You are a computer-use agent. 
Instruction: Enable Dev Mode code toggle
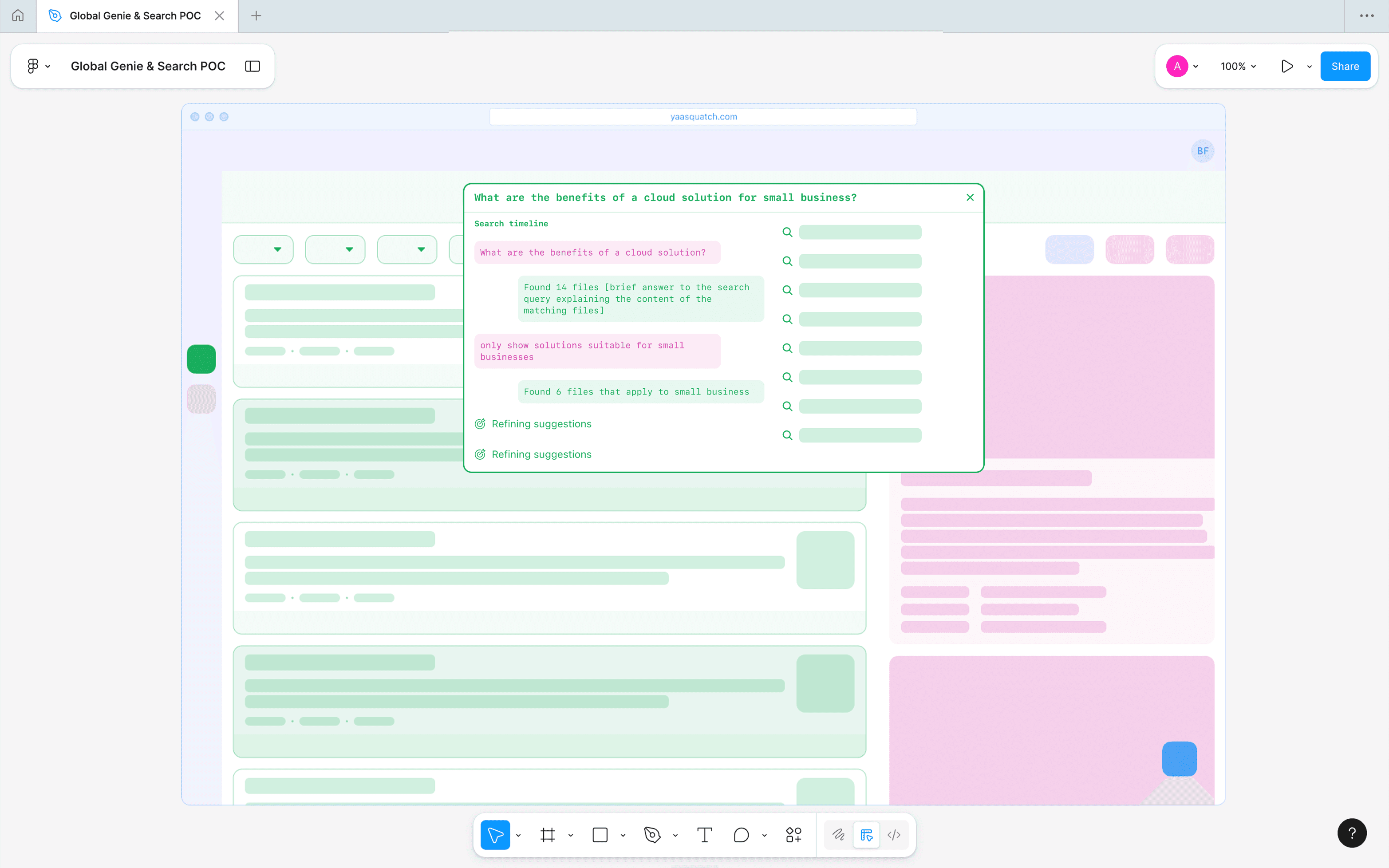[894, 835]
